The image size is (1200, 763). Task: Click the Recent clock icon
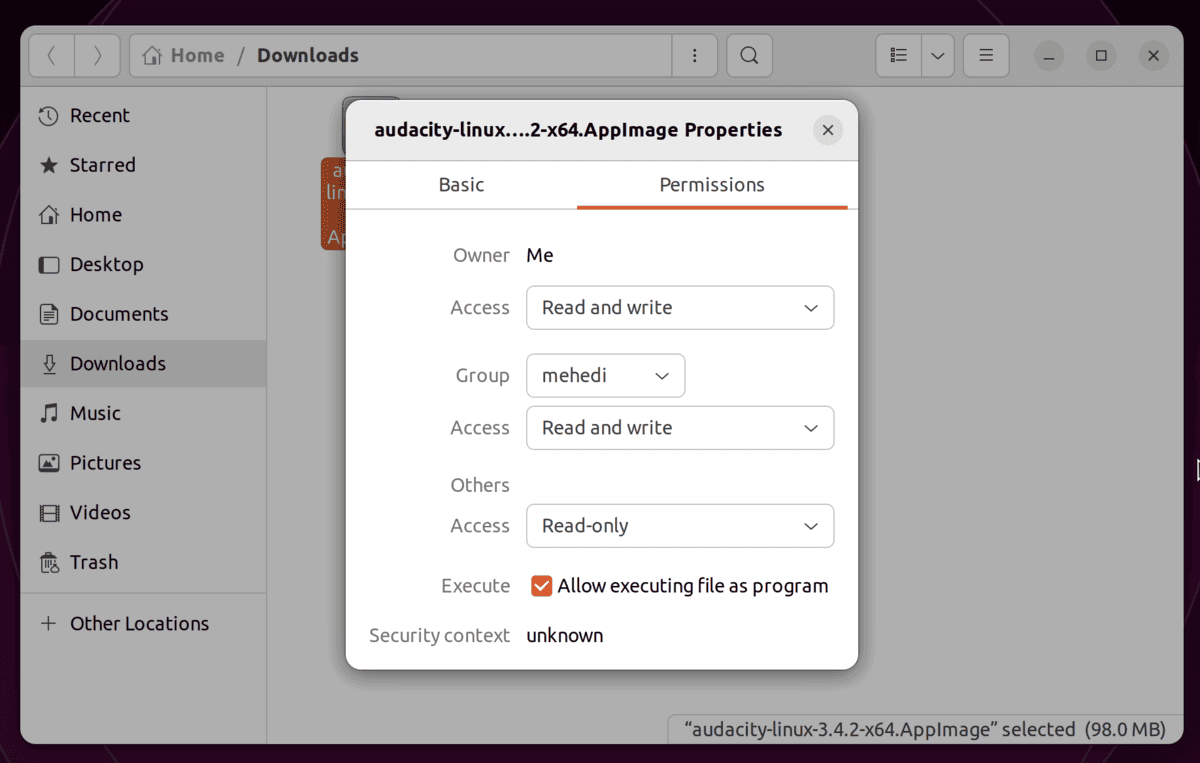tap(48, 116)
